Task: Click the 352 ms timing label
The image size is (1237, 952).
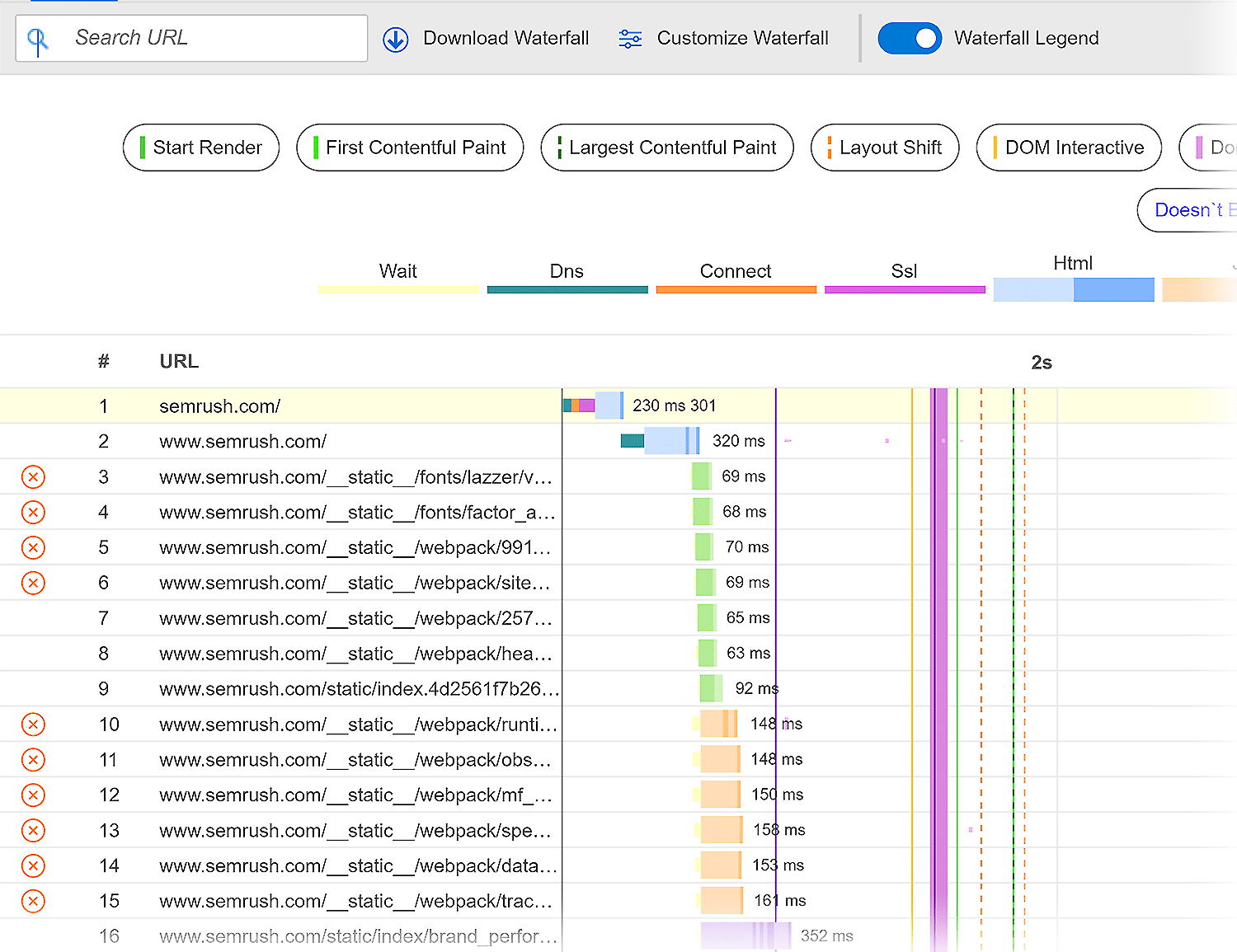Action: [827, 936]
